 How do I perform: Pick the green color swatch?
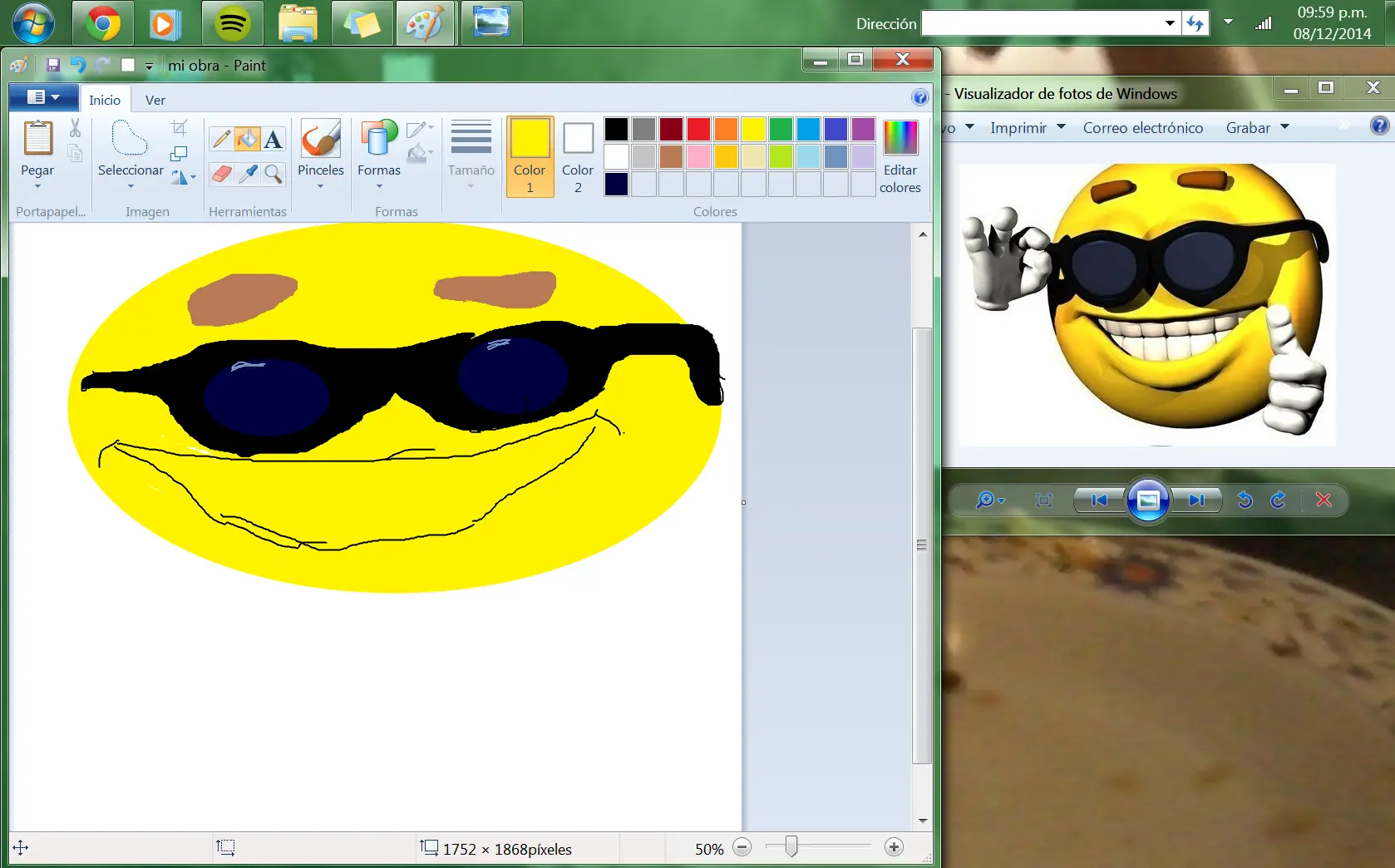coord(781,129)
